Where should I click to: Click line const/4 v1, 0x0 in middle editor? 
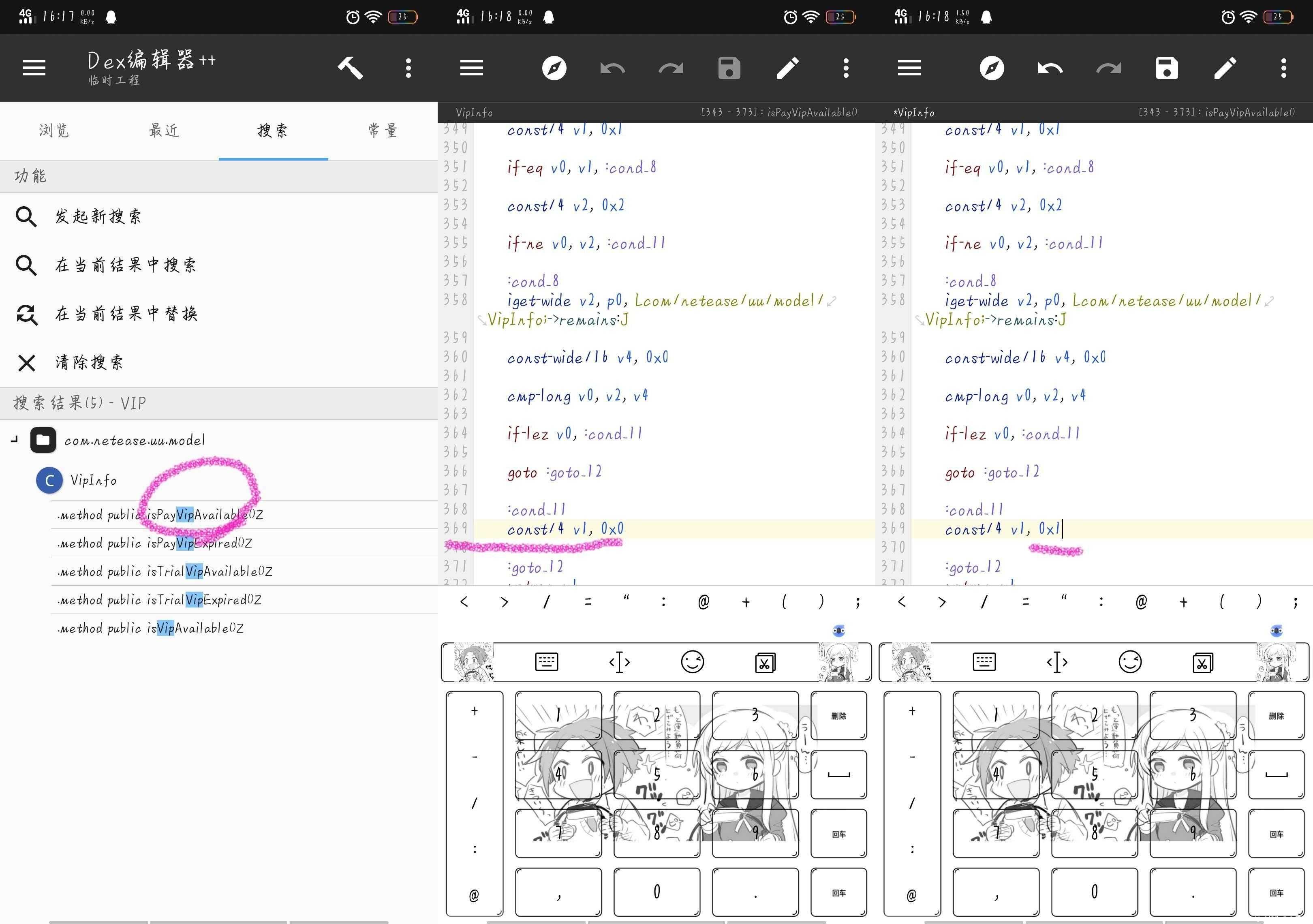coord(565,529)
